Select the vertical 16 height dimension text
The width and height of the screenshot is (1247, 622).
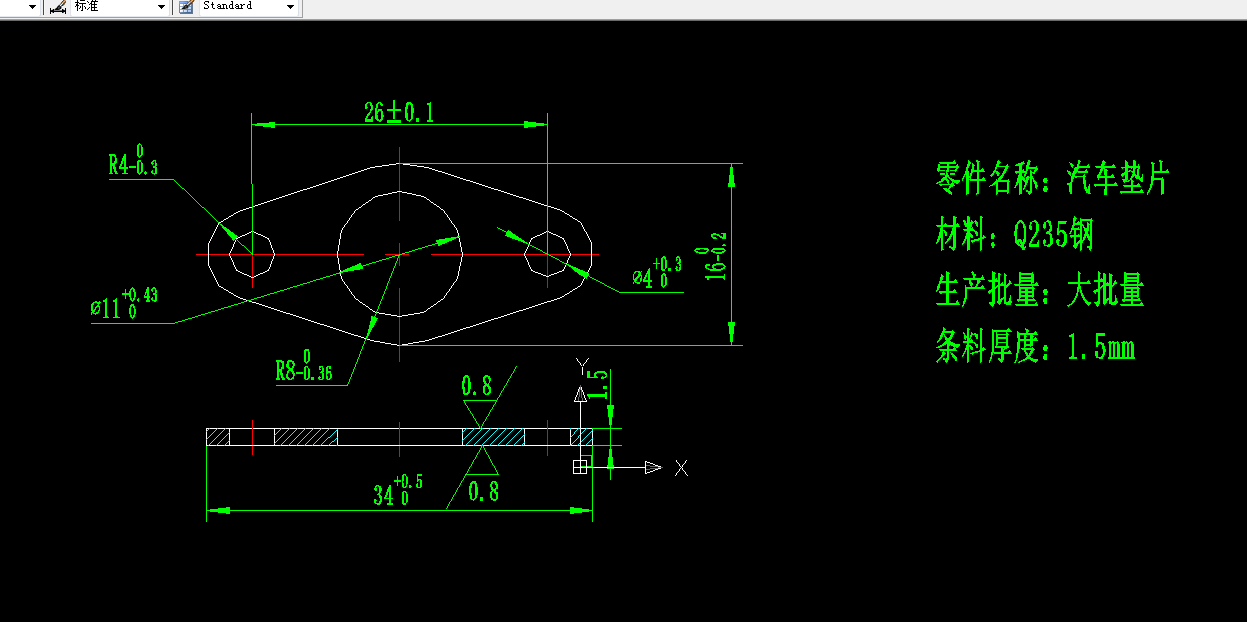pyautogui.click(x=714, y=256)
